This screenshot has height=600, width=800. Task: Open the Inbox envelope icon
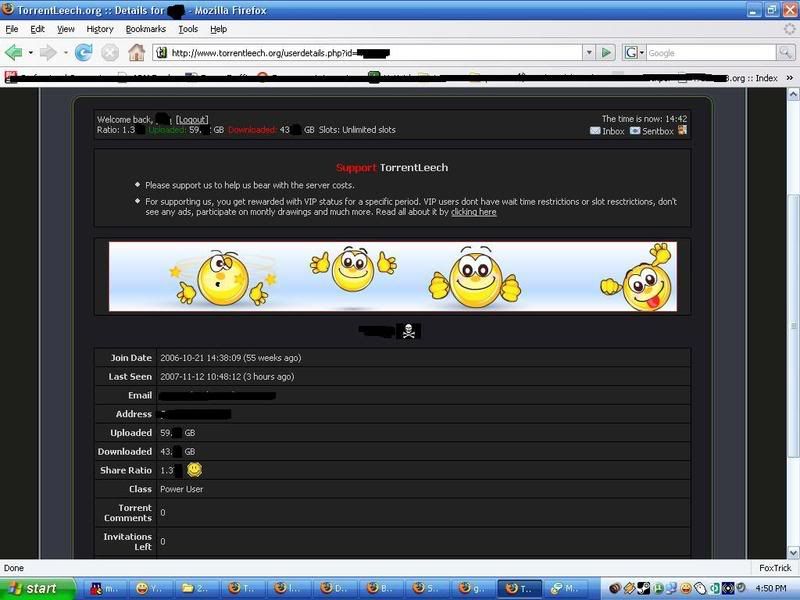595,131
